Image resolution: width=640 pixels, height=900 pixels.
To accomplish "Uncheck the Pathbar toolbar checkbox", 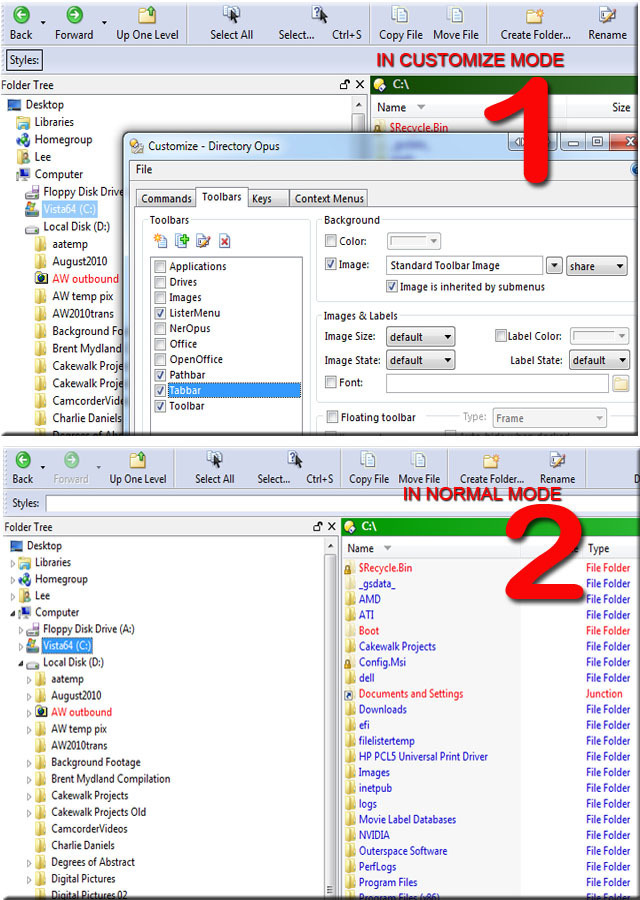I will 160,375.
